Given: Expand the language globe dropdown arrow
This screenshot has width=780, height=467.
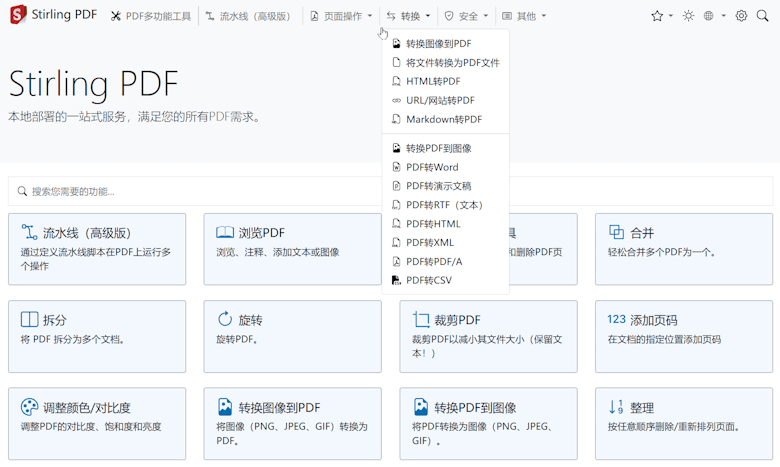Looking at the screenshot, I should pos(723,16).
